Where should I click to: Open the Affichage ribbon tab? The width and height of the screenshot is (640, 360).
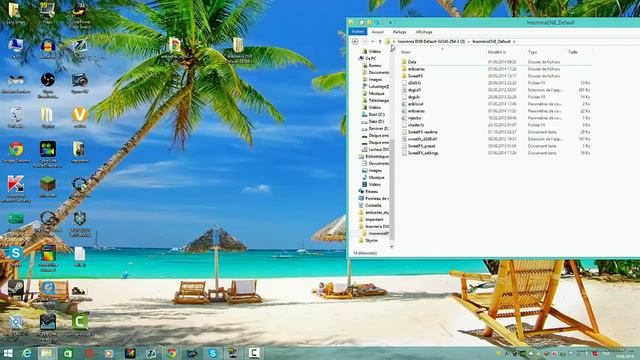423,32
